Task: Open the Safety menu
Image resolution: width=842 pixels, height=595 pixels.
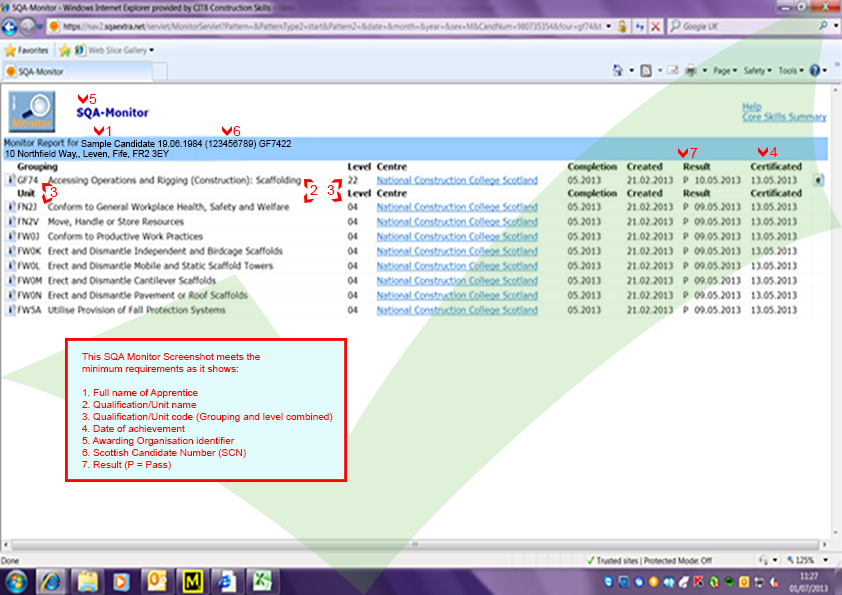Action: coord(757,70)
